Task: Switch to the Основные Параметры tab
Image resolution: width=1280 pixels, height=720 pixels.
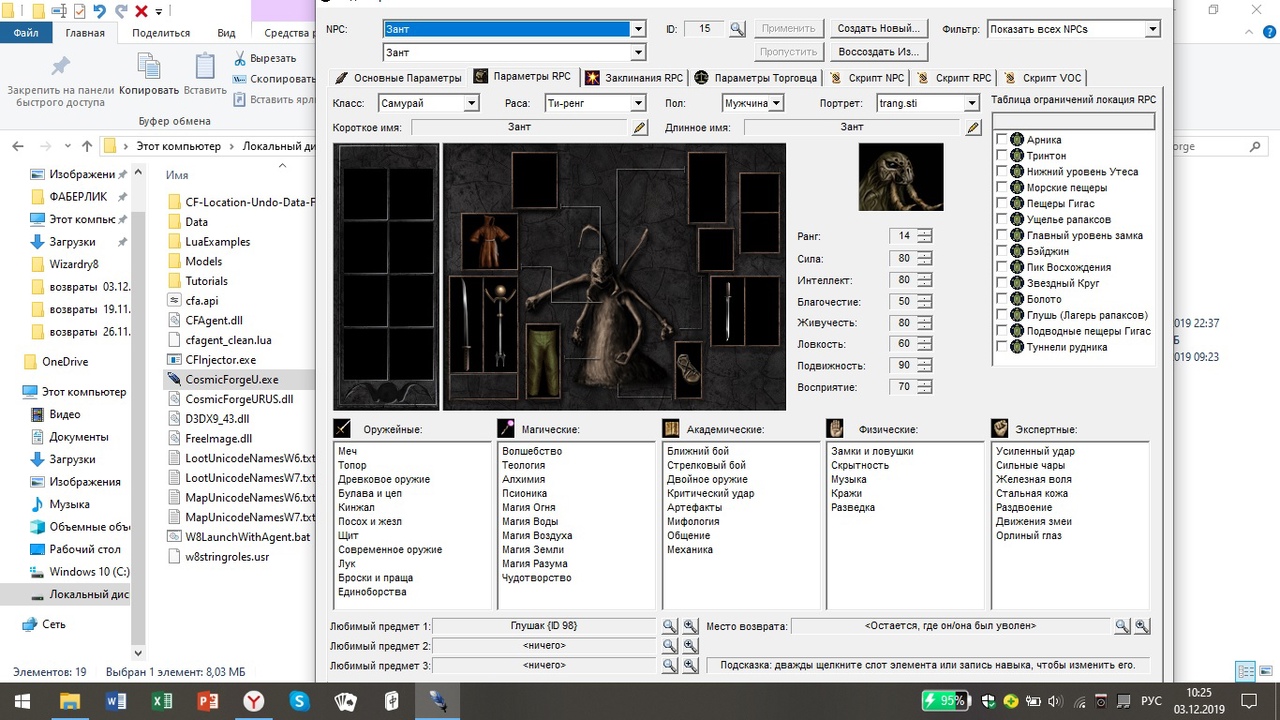Action: pos(398,78)
